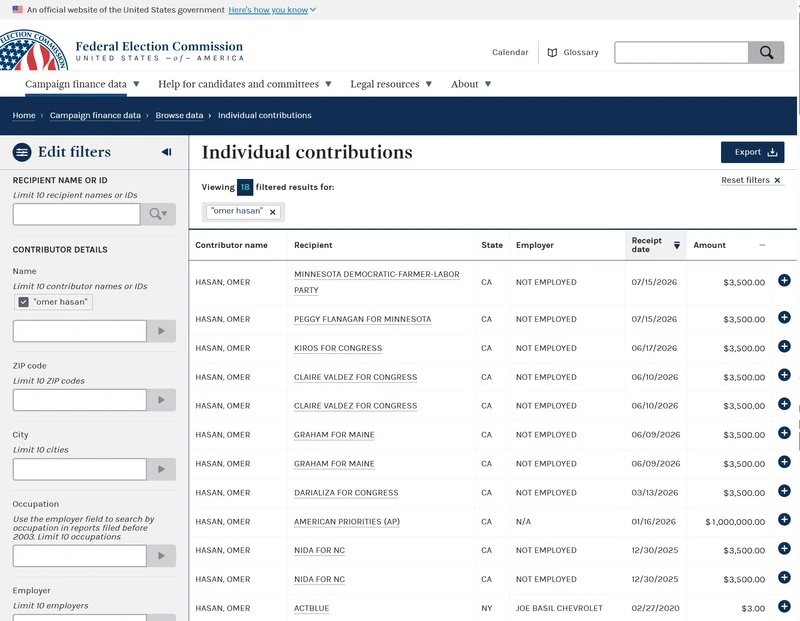Expand Peggy Flanagan for Minnesota row details

pos(784,317)
